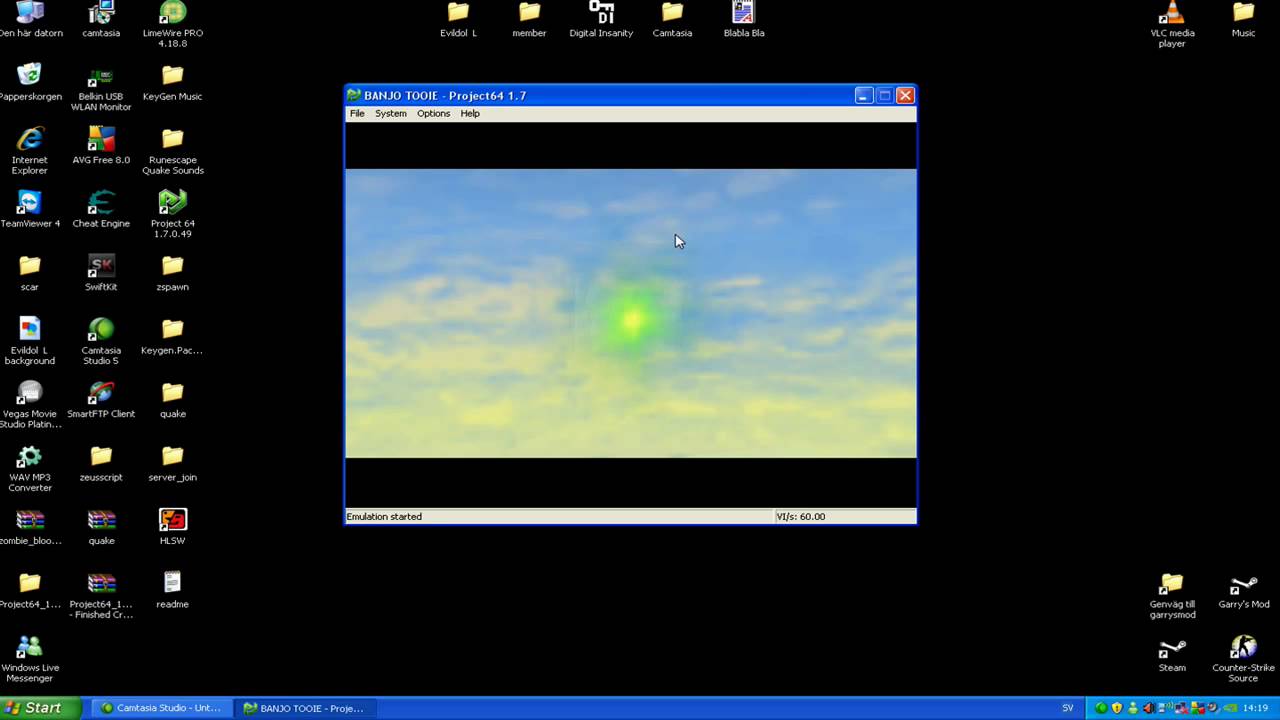Select the Music folder on desktop
Image resolution: width=1280 pixels, height=720 pixels.
pyautogui.click(x=1243, y=19)
